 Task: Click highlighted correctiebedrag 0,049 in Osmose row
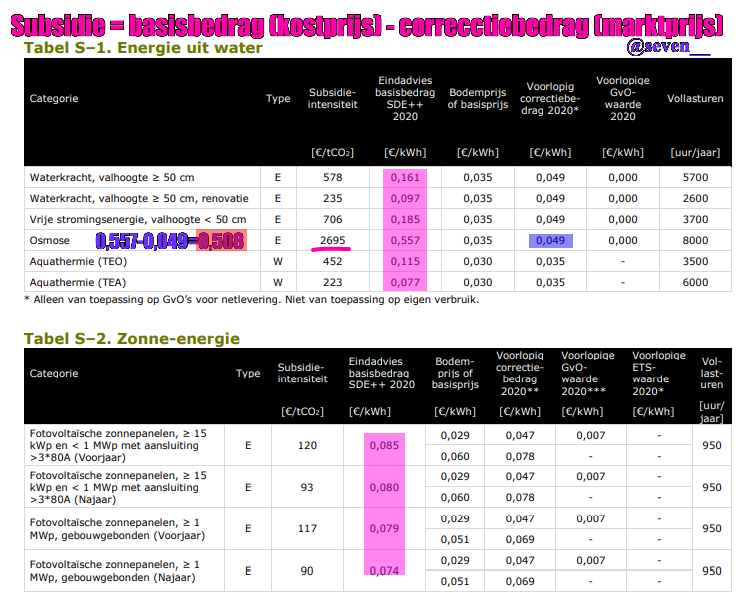tap(550, 241)
